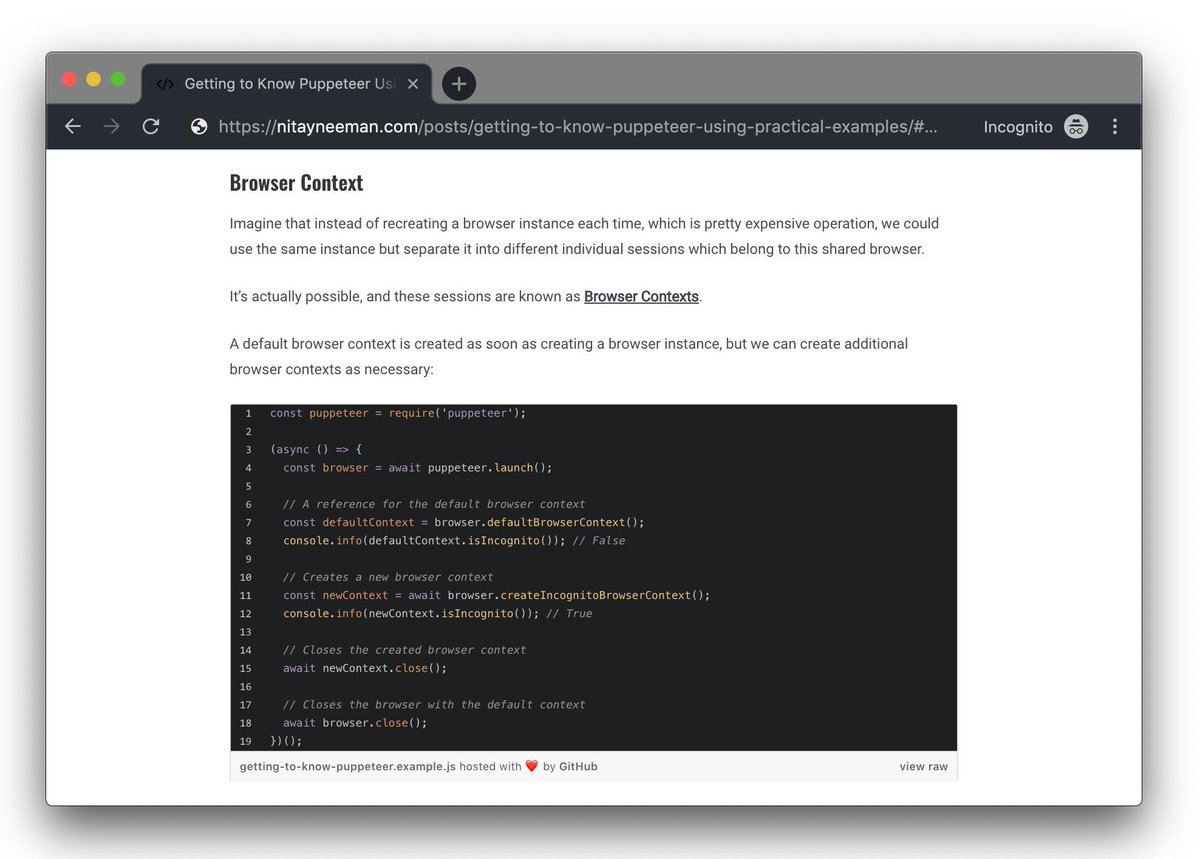
Task: Close the window with red button
Action: click(69, 79)
